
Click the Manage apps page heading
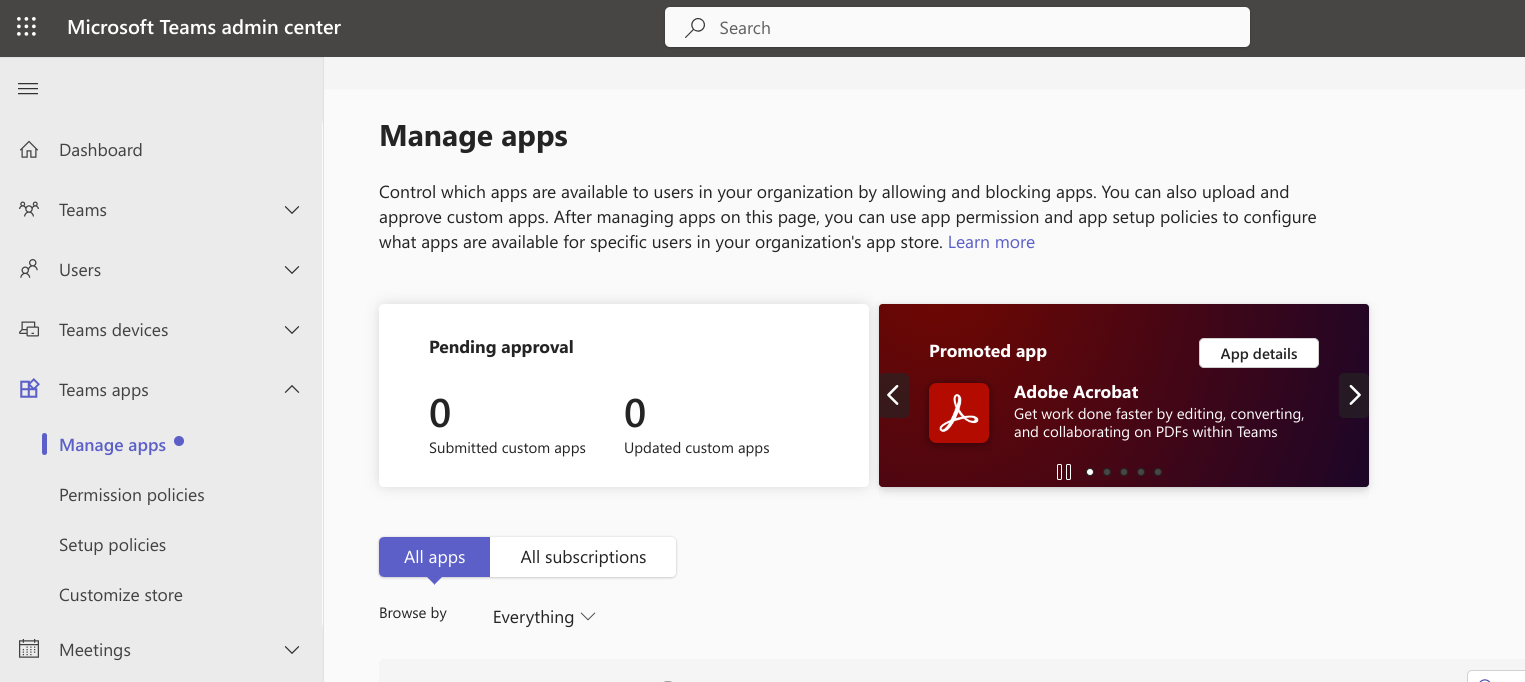tap(473, 136)
